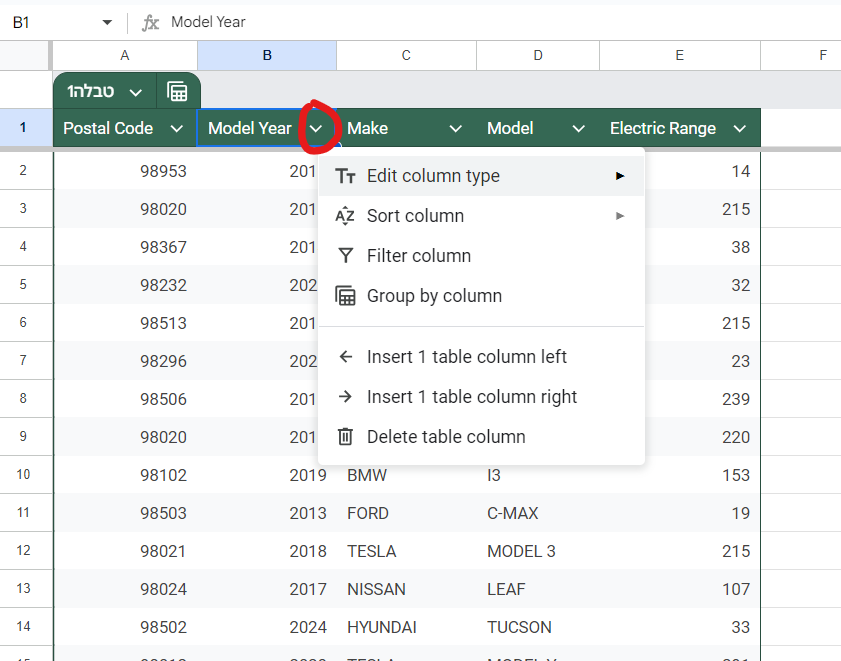This screenshot has height=661, width=841.
Task: Open the Electric Range column dropdown
Action: click(740, 128)
